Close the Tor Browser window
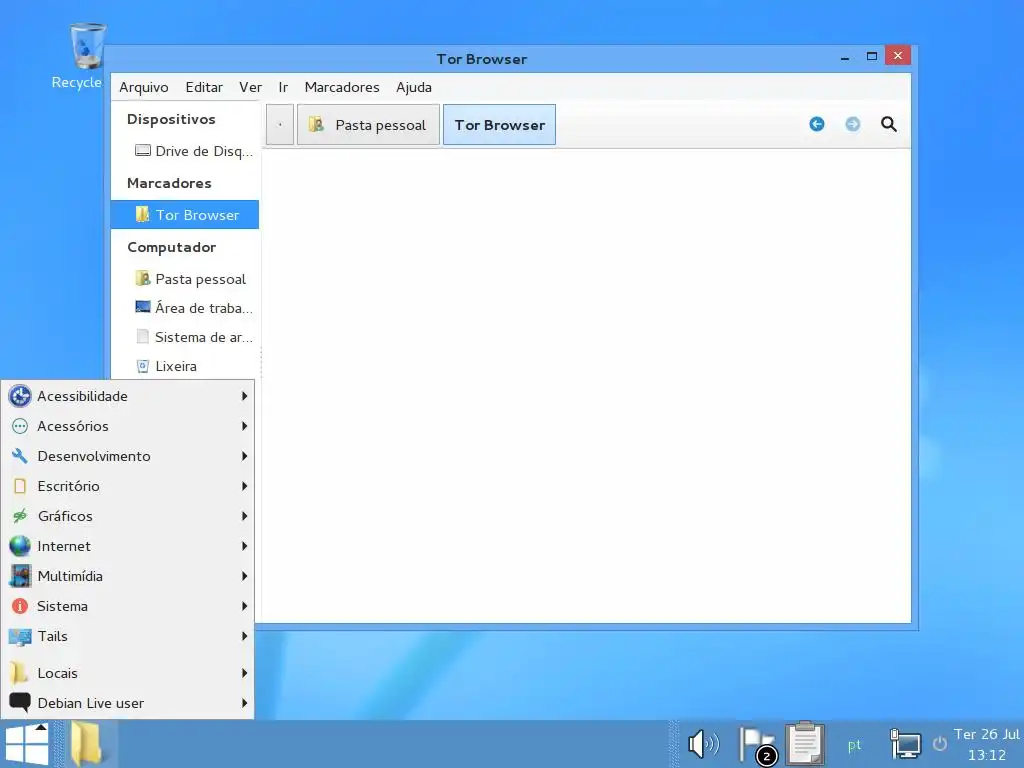The image size is (1024, 768). [x=898, y=56]
